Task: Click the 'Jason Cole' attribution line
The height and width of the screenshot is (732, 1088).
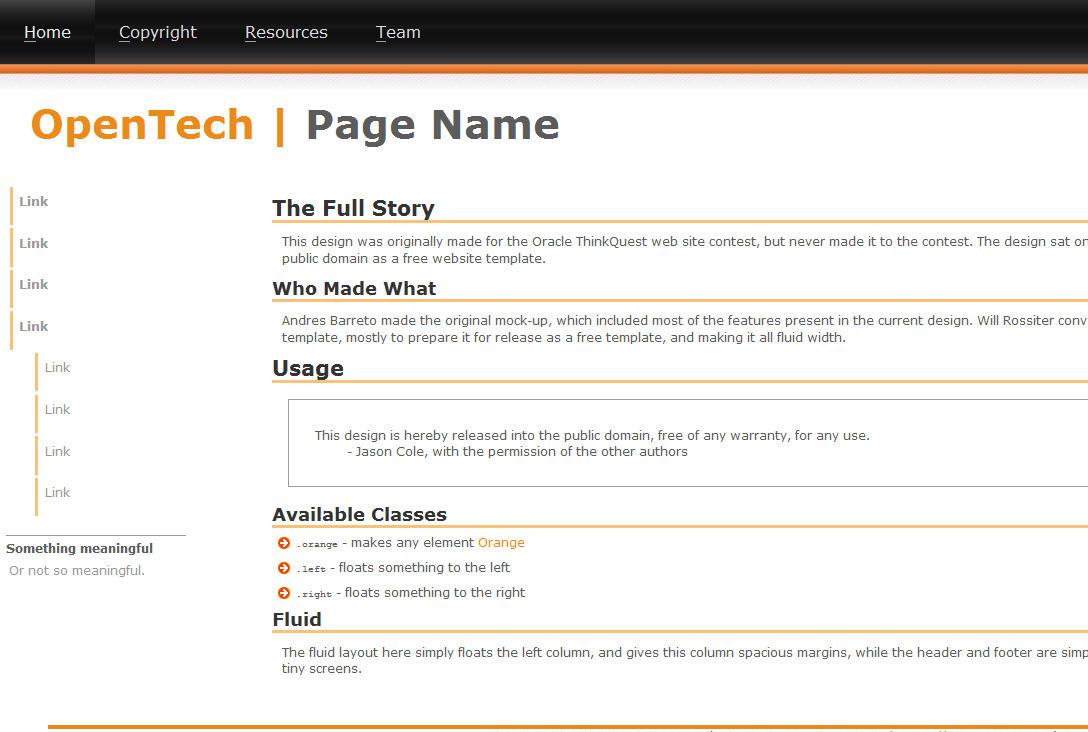Action: pos(517,452)
